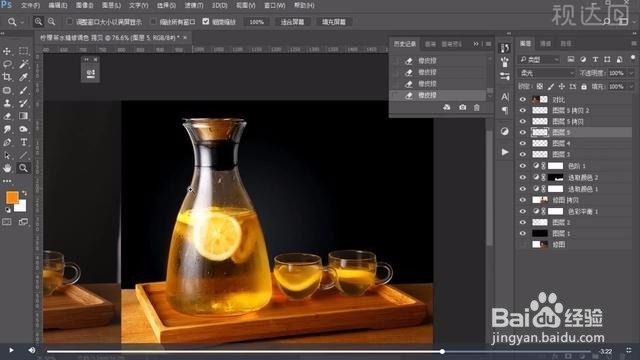Image resolution: width=640 pixels, height=360 pixels.
Task: Open the 滤镜(T) menu
Action: pyautogui.click(x=194, y=6)
